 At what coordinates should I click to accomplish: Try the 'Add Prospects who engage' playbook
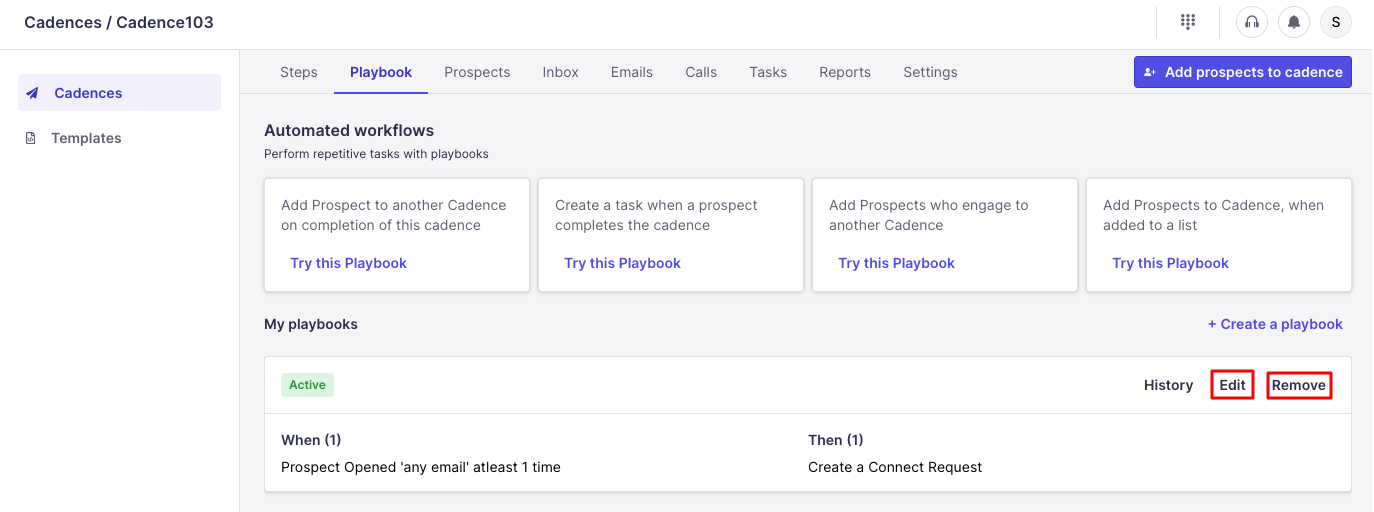tap(896, 263)
